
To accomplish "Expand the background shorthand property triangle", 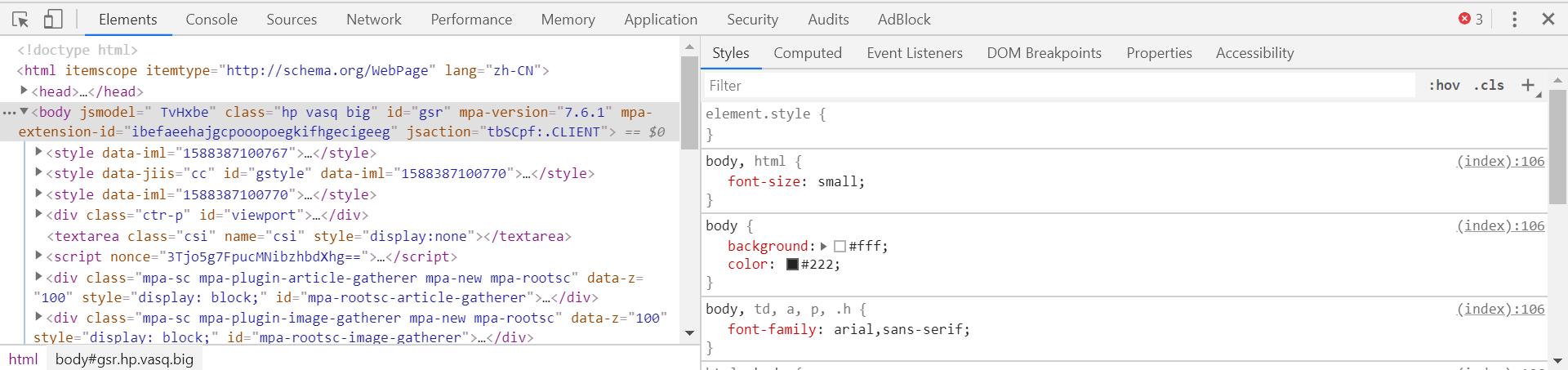I will (x=824, y=246).
